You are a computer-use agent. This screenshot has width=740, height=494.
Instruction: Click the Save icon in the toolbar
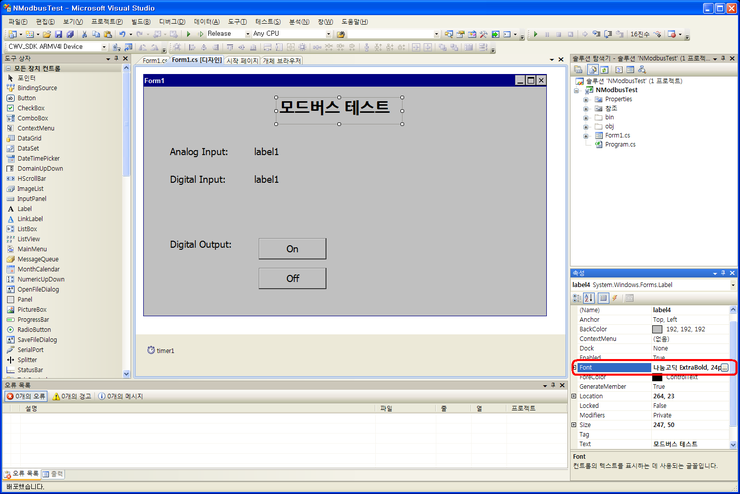(x=59, y=33)
